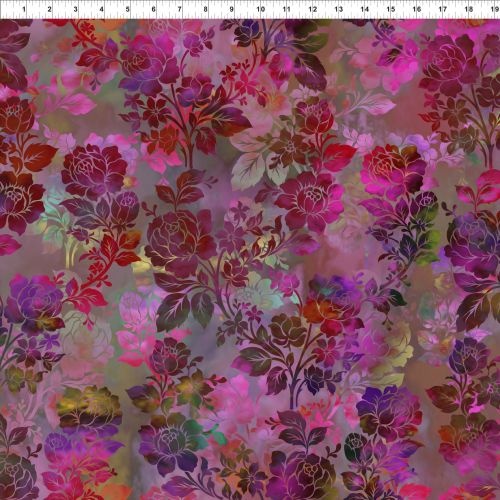Click the ruler number "5"
This screenshot has height=500, width=500.
[x=127, y=9]
